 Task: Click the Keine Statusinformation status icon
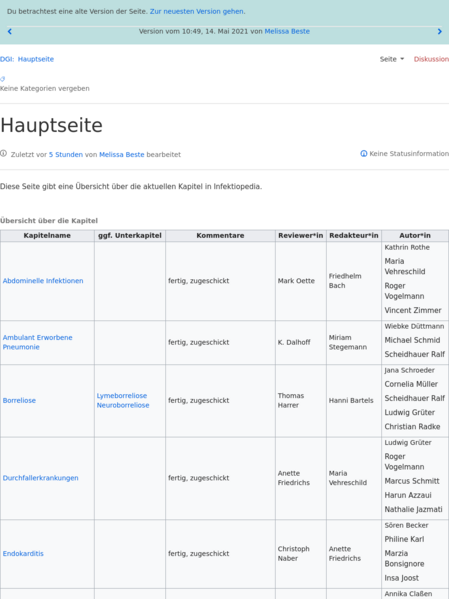tap(364, 154)
